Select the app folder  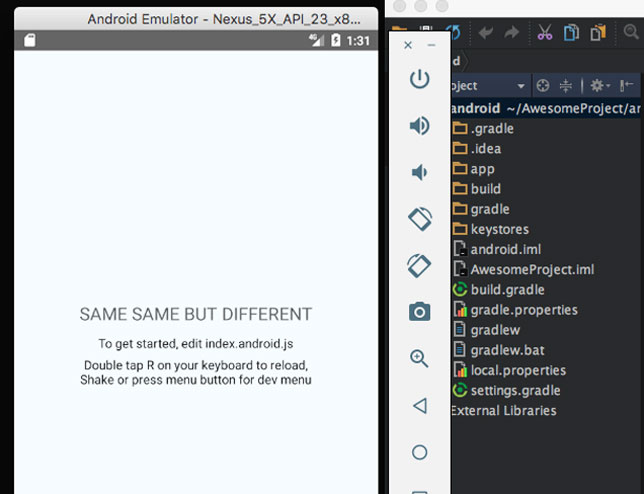(473, 169)
